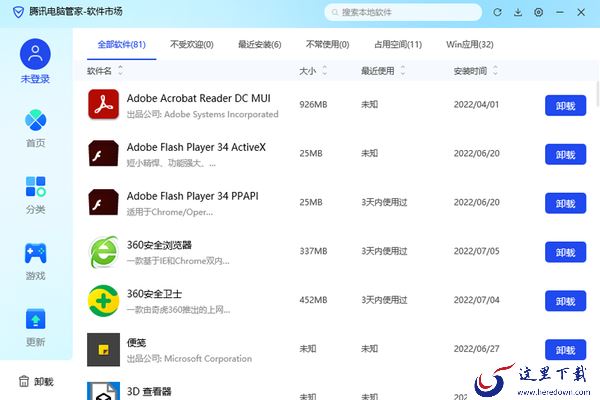The width and height of the screenshot is (600, 400).
Task: Select 360安全卫士 name text
Action: 154,294
